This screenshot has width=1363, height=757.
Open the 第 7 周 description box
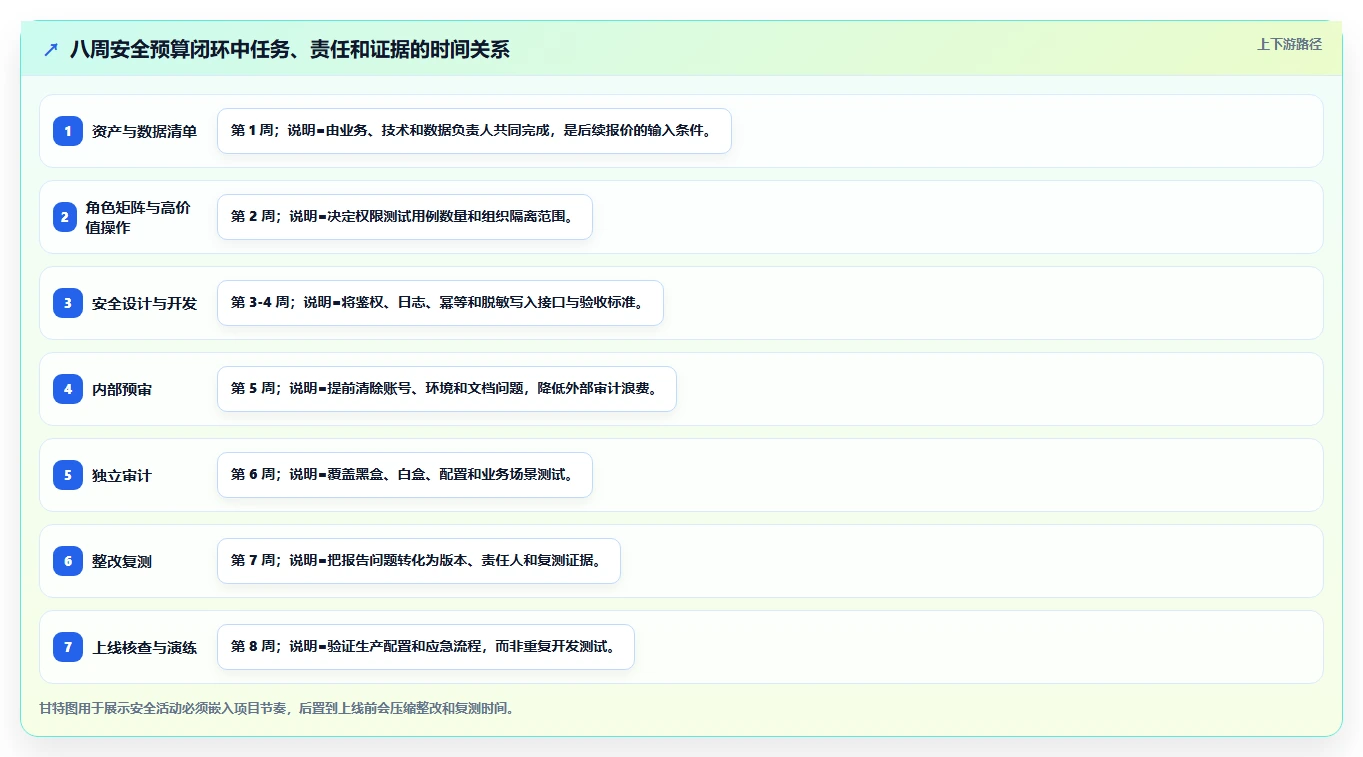[419, 561]
